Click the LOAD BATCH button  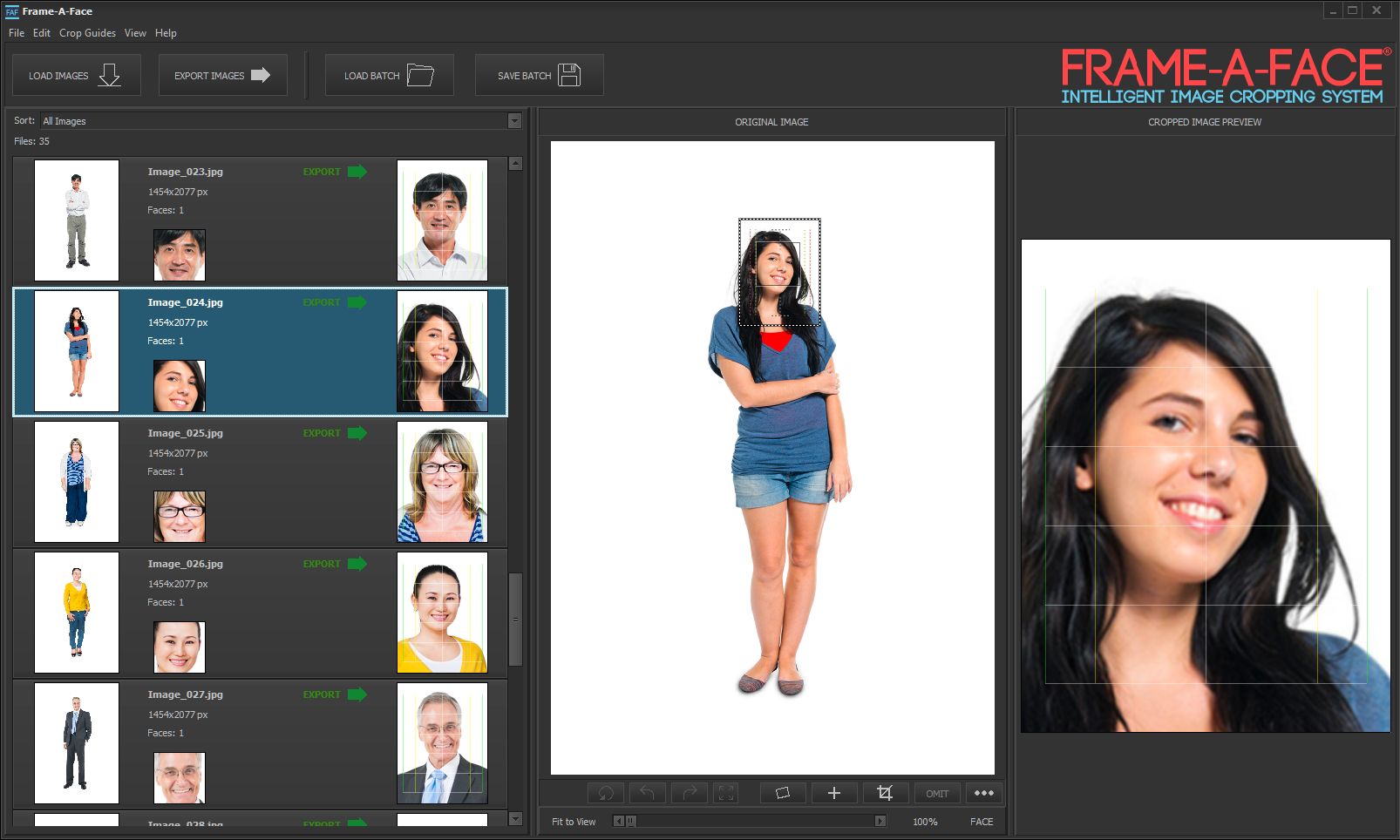tap(389, 75)
